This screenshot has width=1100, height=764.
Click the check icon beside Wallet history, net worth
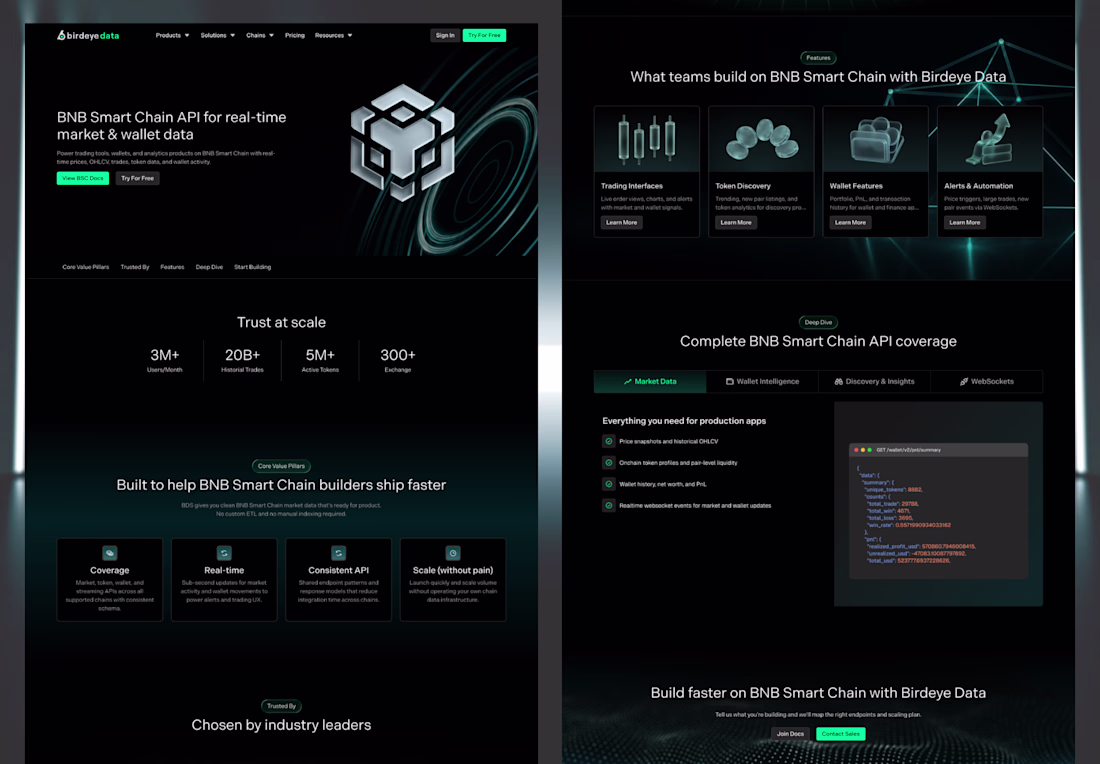pyautogui.click(x=609, y=484)
